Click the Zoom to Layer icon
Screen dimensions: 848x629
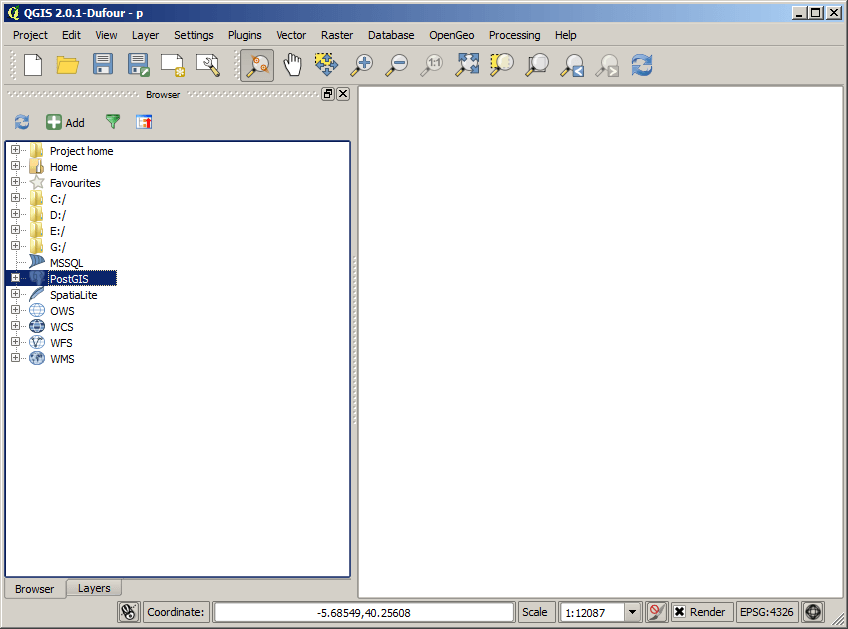537,64
